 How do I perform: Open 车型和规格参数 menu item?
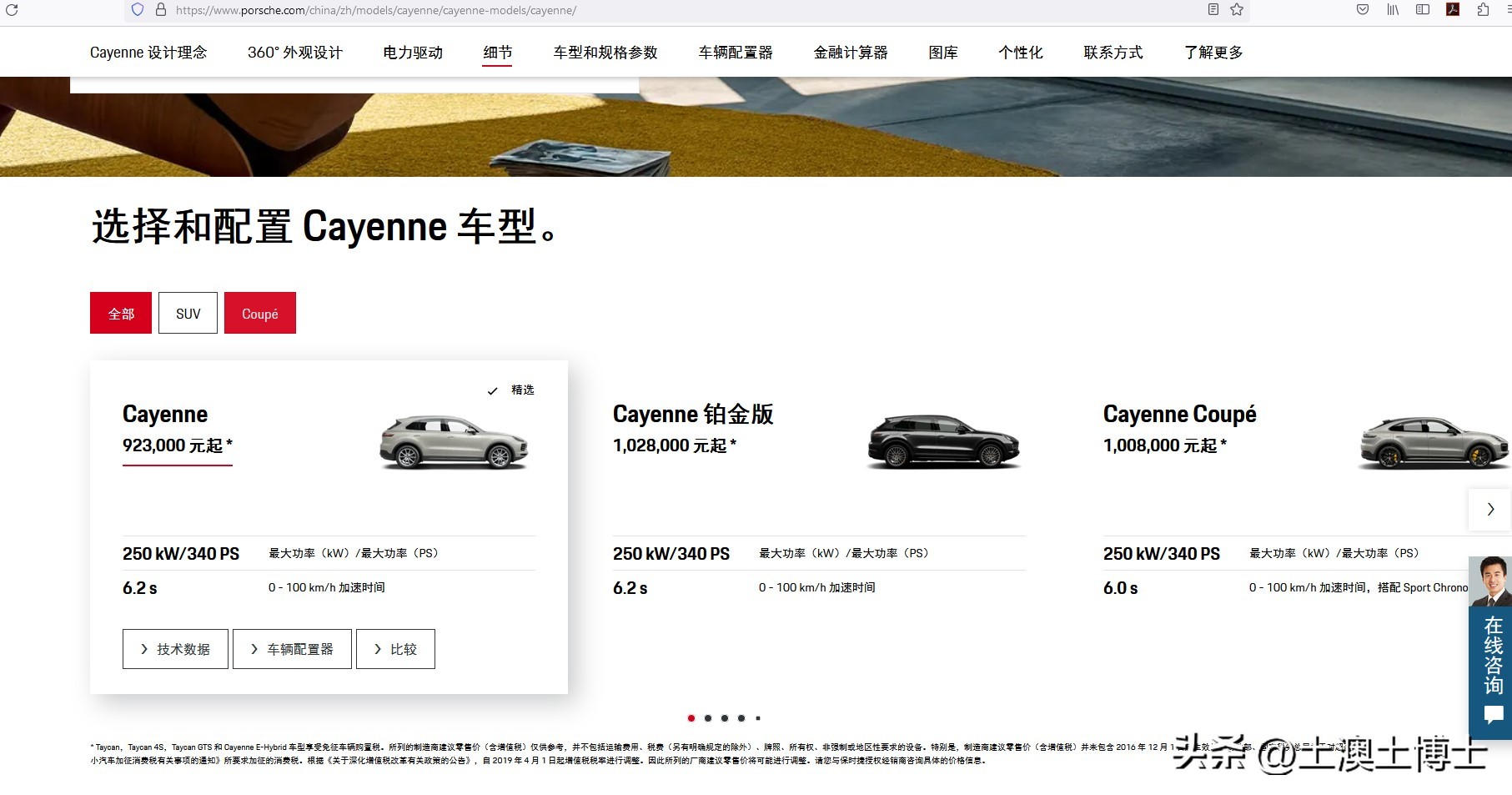603,52
